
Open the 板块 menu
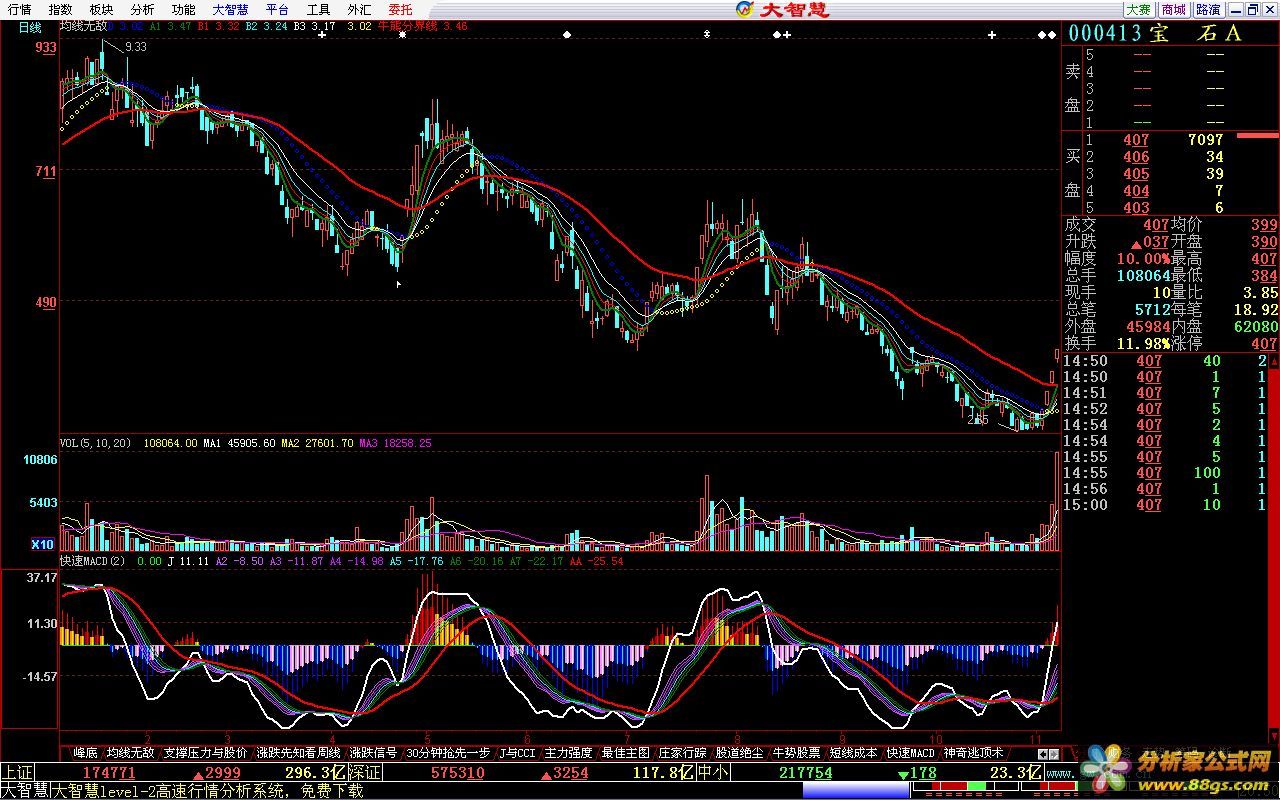coord(101,9)
